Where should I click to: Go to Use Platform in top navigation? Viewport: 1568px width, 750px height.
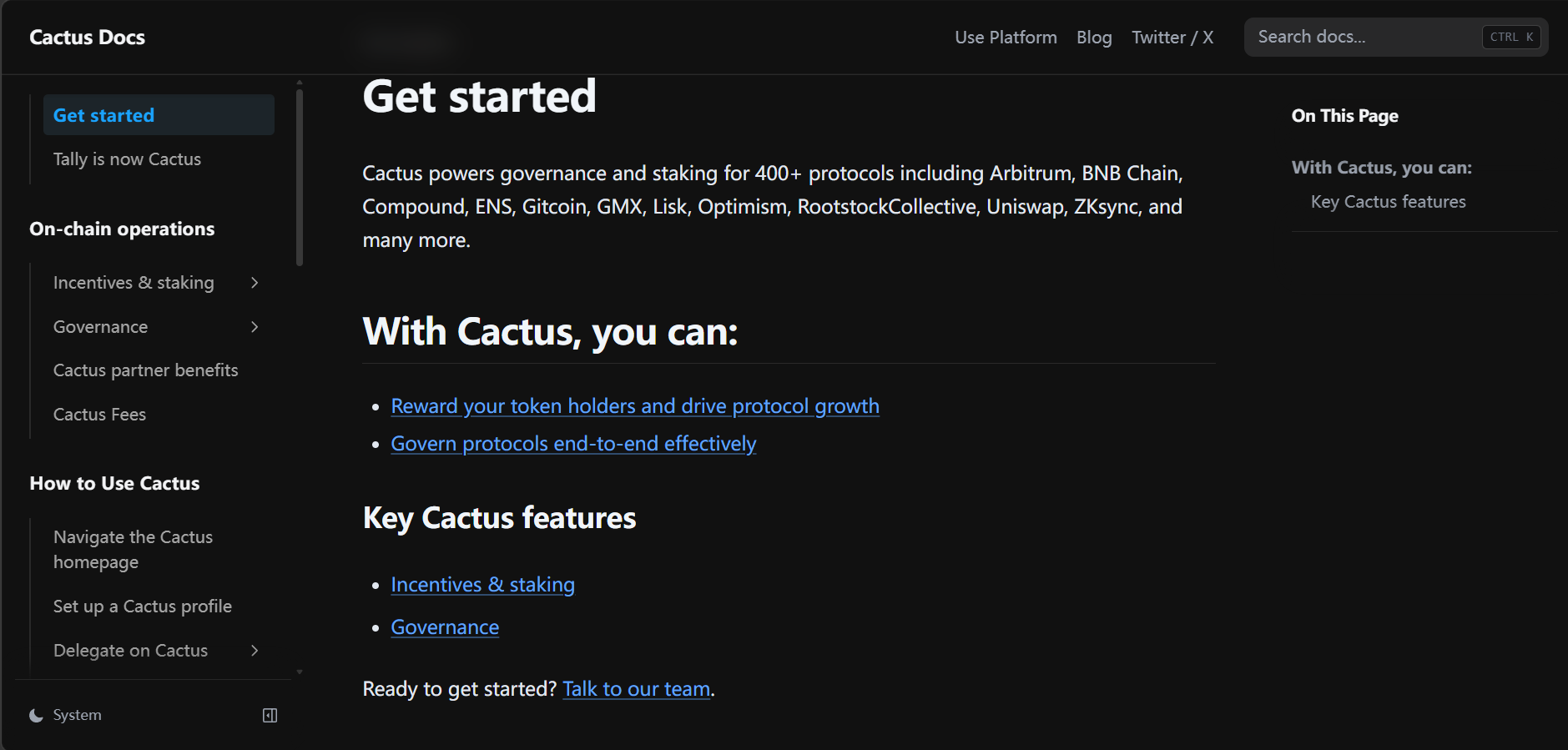(1006, 38)
